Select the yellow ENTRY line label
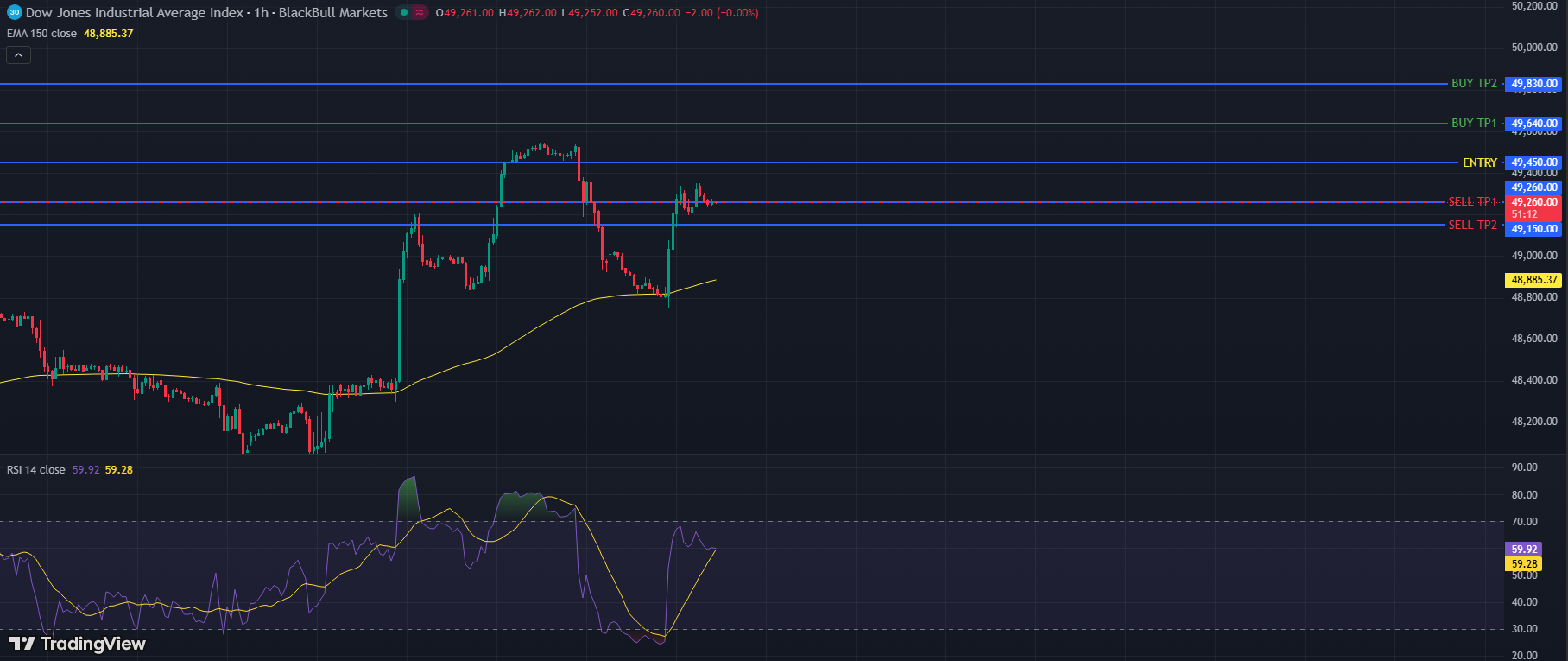Image resolution: width=1568 pixels, height=661 pixels. point(1479,162)
